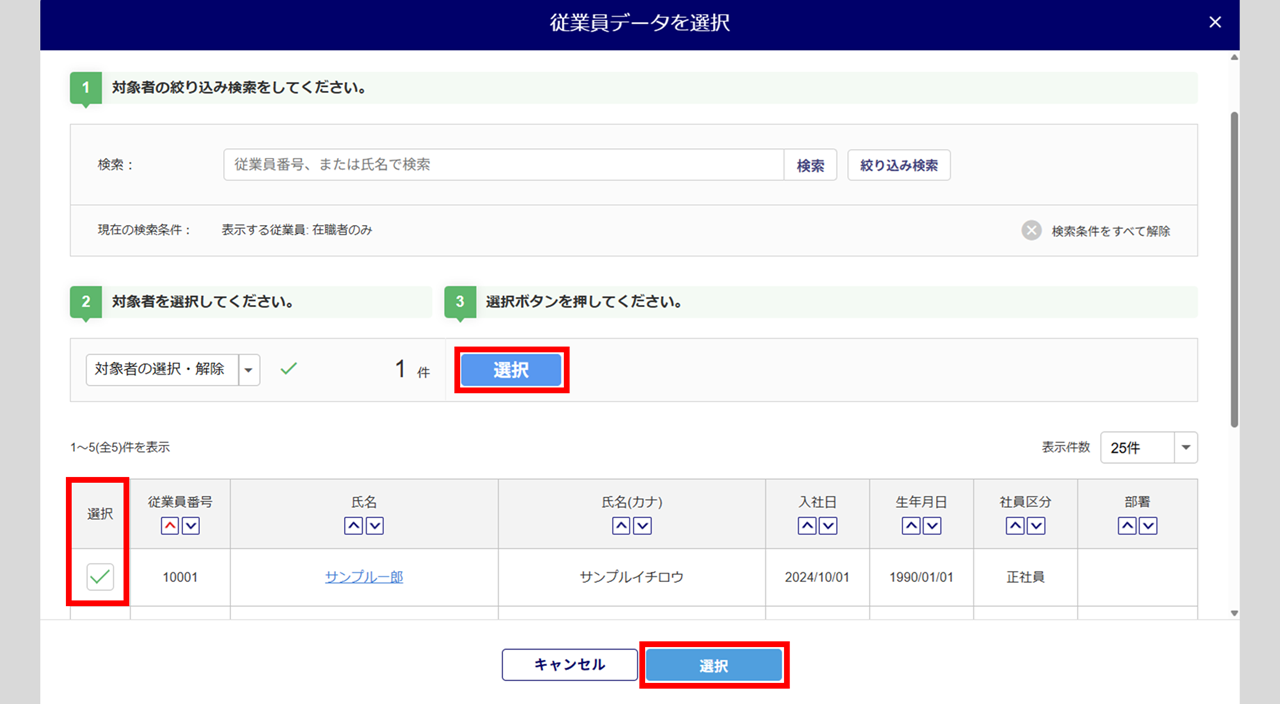
Task: Sort 生年月日 column descending
Action: pos(932,526)
